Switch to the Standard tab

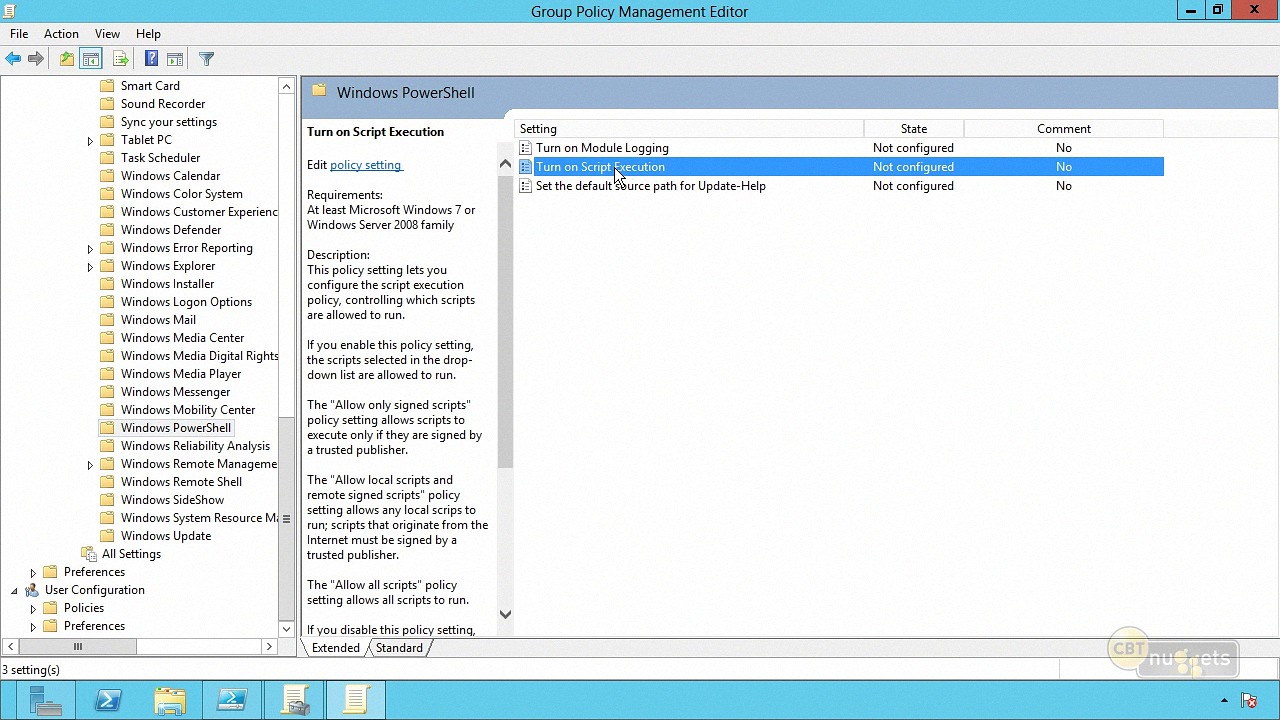[x=399, y=648]
